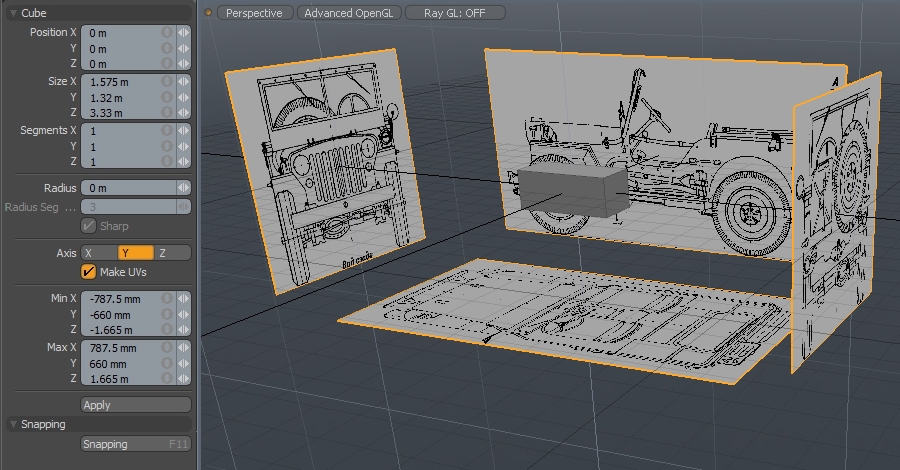Toggle the Sharp checkbox

[x=88, y=226]
